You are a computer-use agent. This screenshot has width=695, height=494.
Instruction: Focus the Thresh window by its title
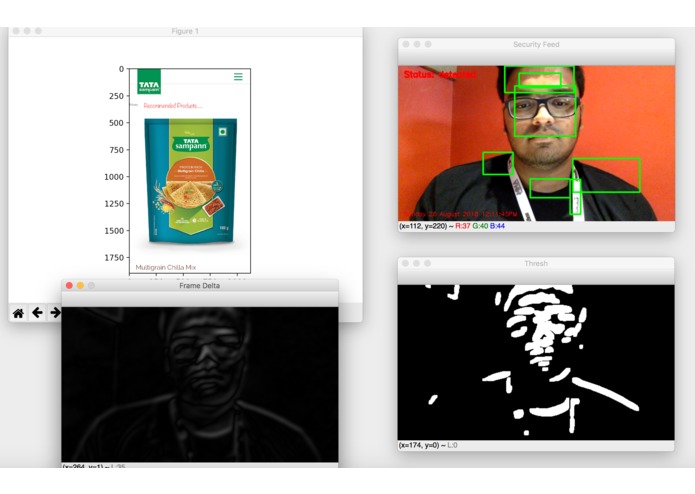536,263
